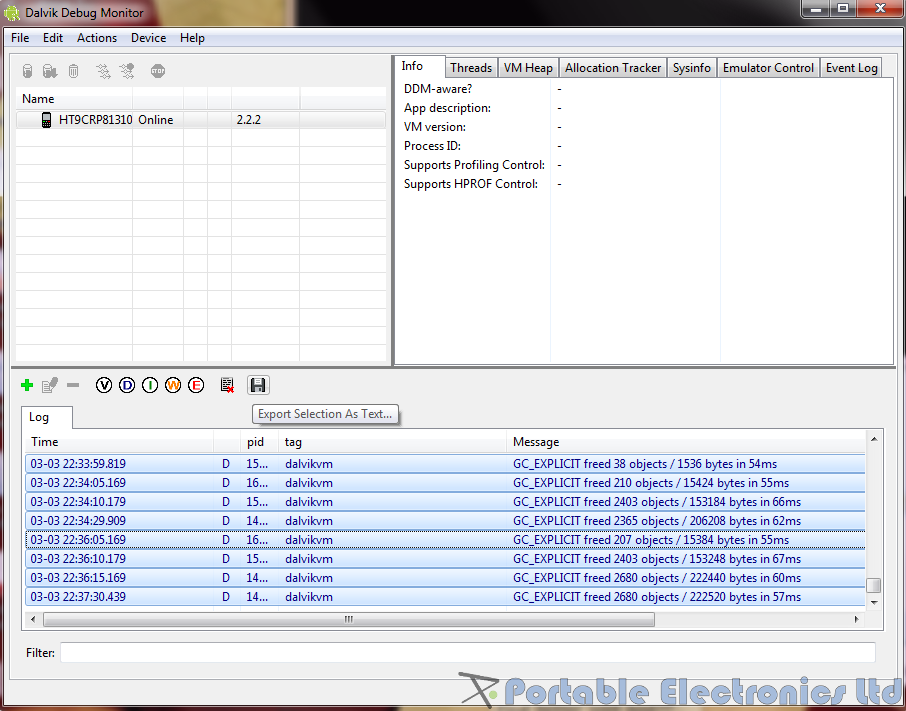This screenshot has width=906, height=711.
Task: Toggle the Warning (W) log level
Action: (x=173, y=385)
